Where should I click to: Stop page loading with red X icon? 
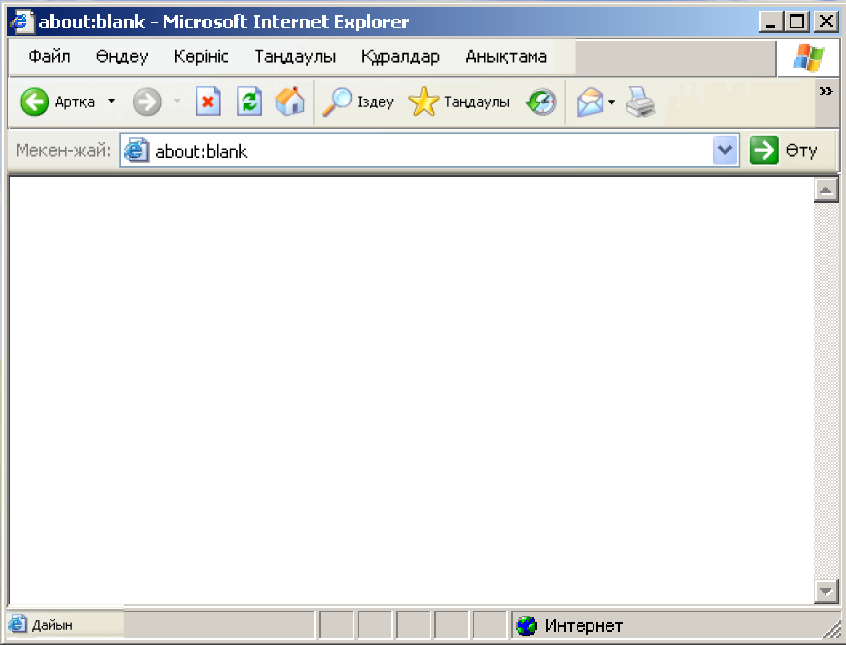(208, 101)
